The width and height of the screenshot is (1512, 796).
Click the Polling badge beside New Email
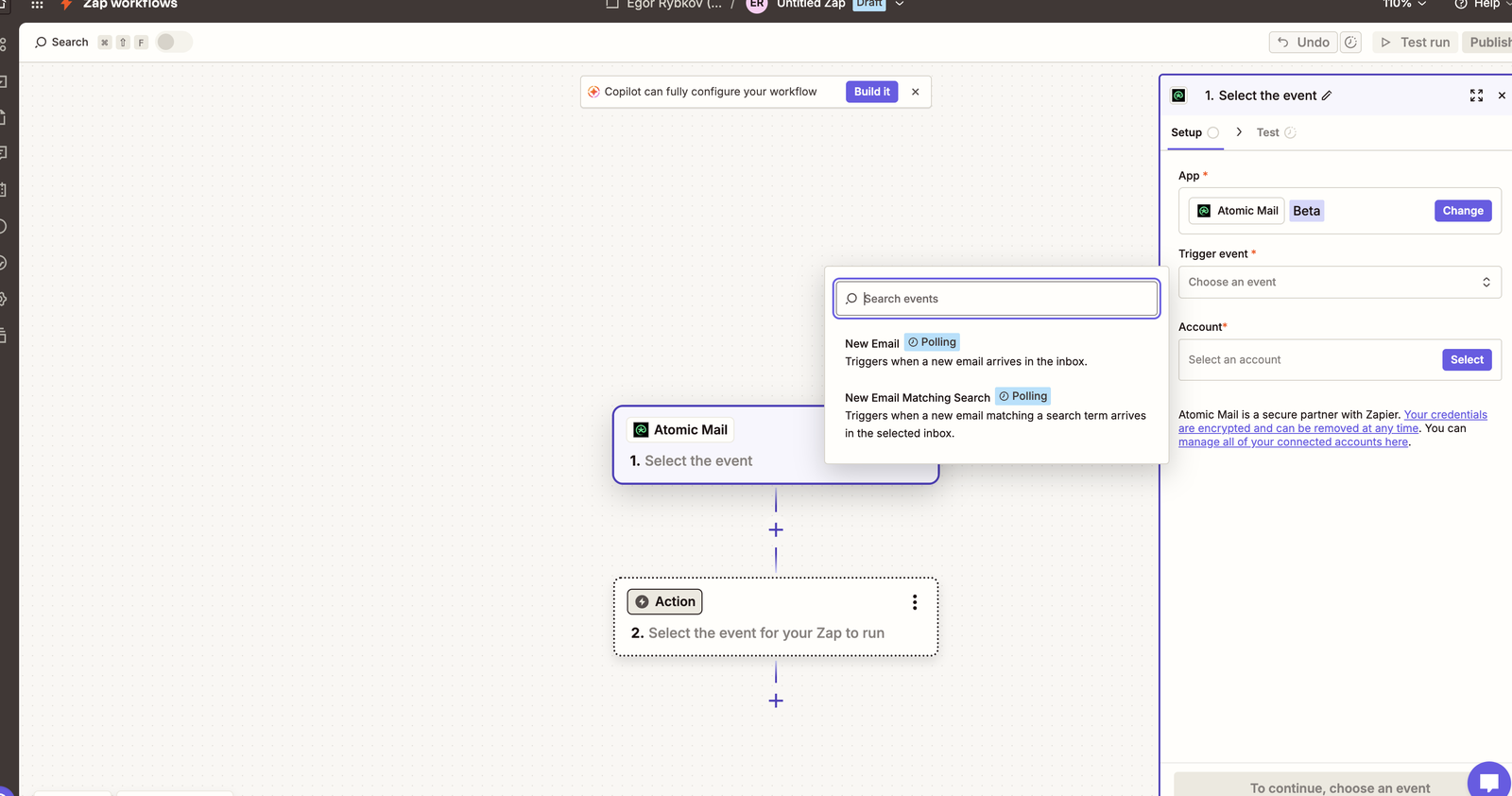[932, 342]
